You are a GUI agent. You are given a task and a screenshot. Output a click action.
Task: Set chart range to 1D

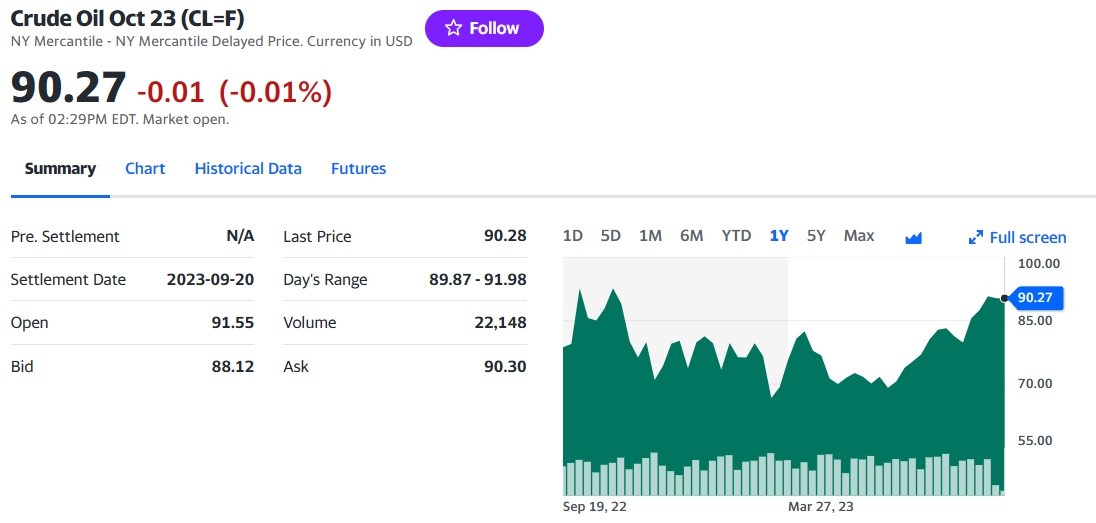click(572, 236)
